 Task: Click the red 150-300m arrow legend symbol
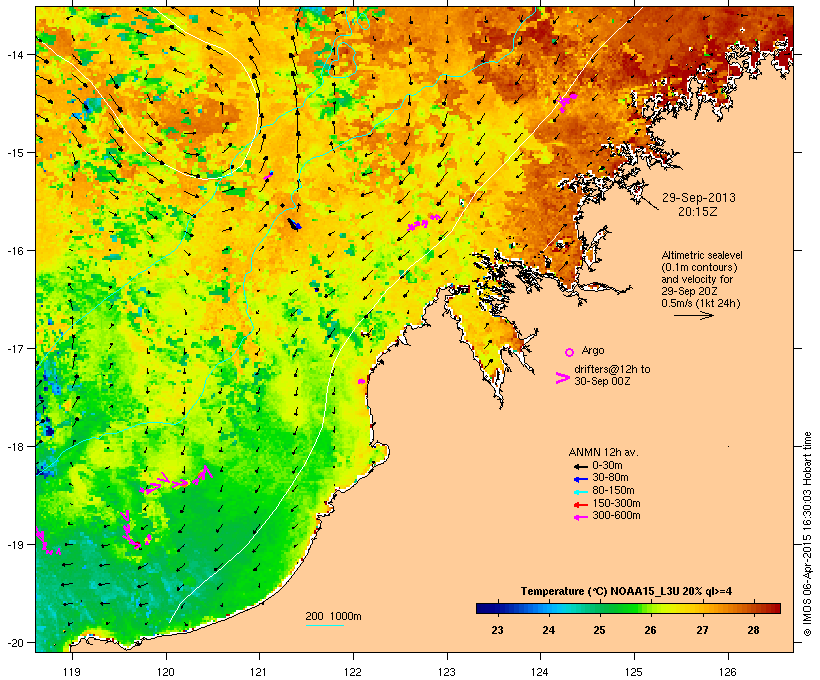(580, 504)
